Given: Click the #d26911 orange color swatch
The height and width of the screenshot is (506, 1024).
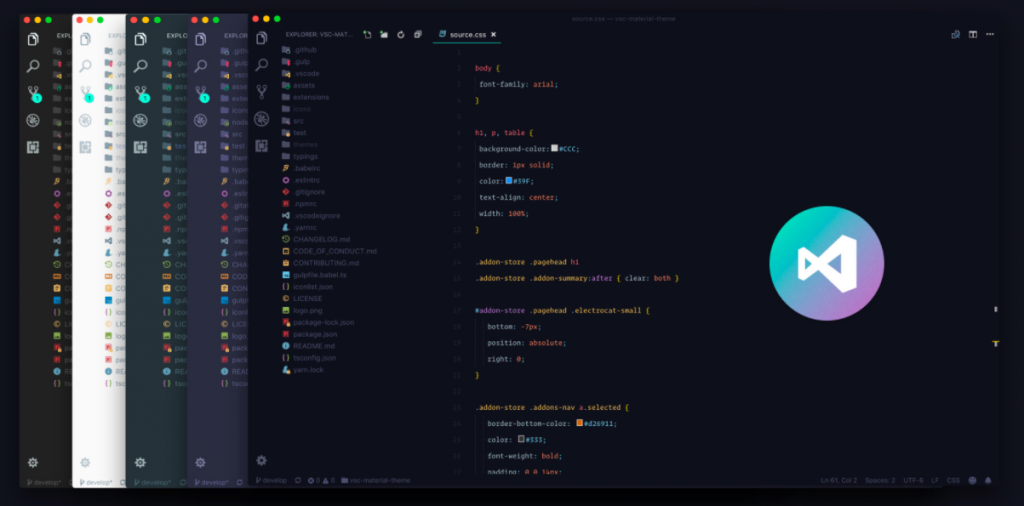Looking at the screenshot, I should [x=579, y=423].
